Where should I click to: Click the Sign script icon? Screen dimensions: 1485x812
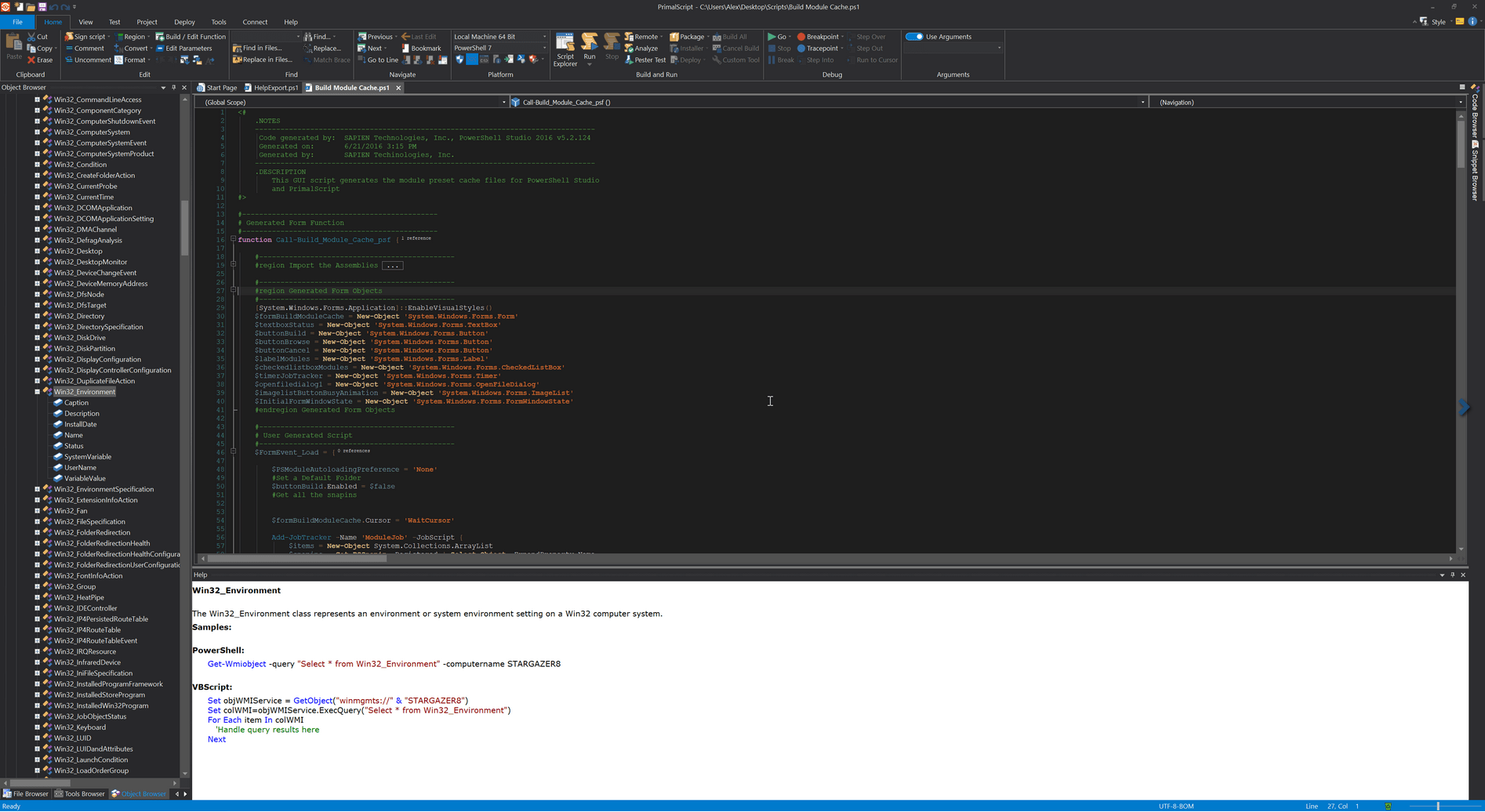69,37
